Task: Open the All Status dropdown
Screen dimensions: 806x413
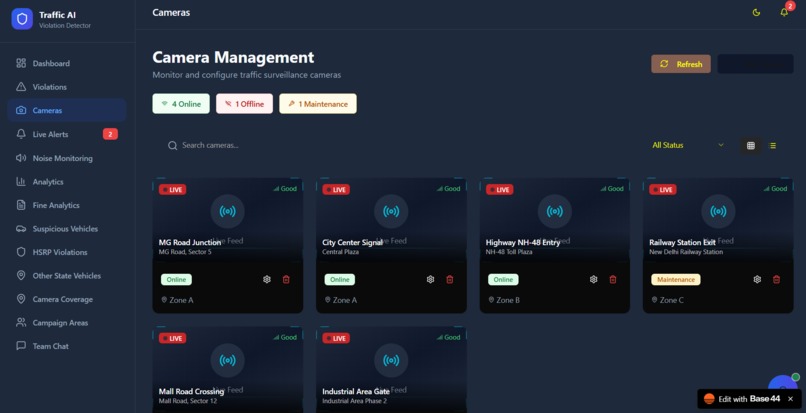Action: [688, 146]
